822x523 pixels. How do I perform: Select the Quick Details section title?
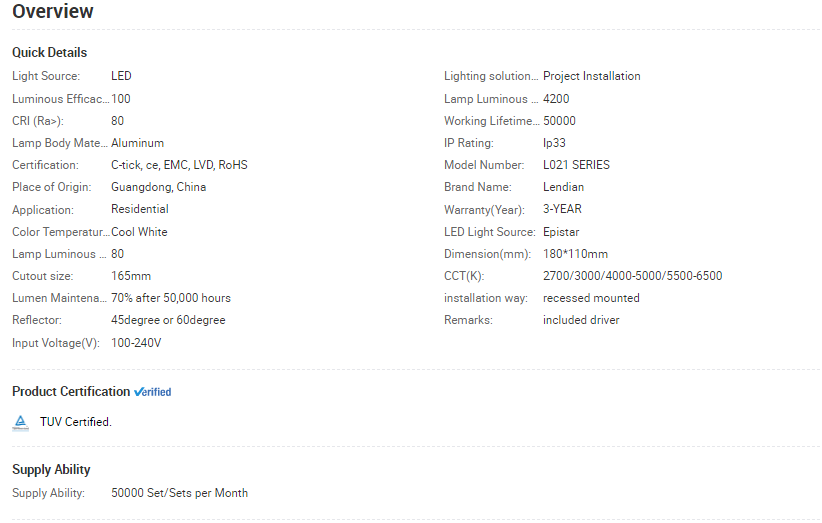tap(50, 52)
